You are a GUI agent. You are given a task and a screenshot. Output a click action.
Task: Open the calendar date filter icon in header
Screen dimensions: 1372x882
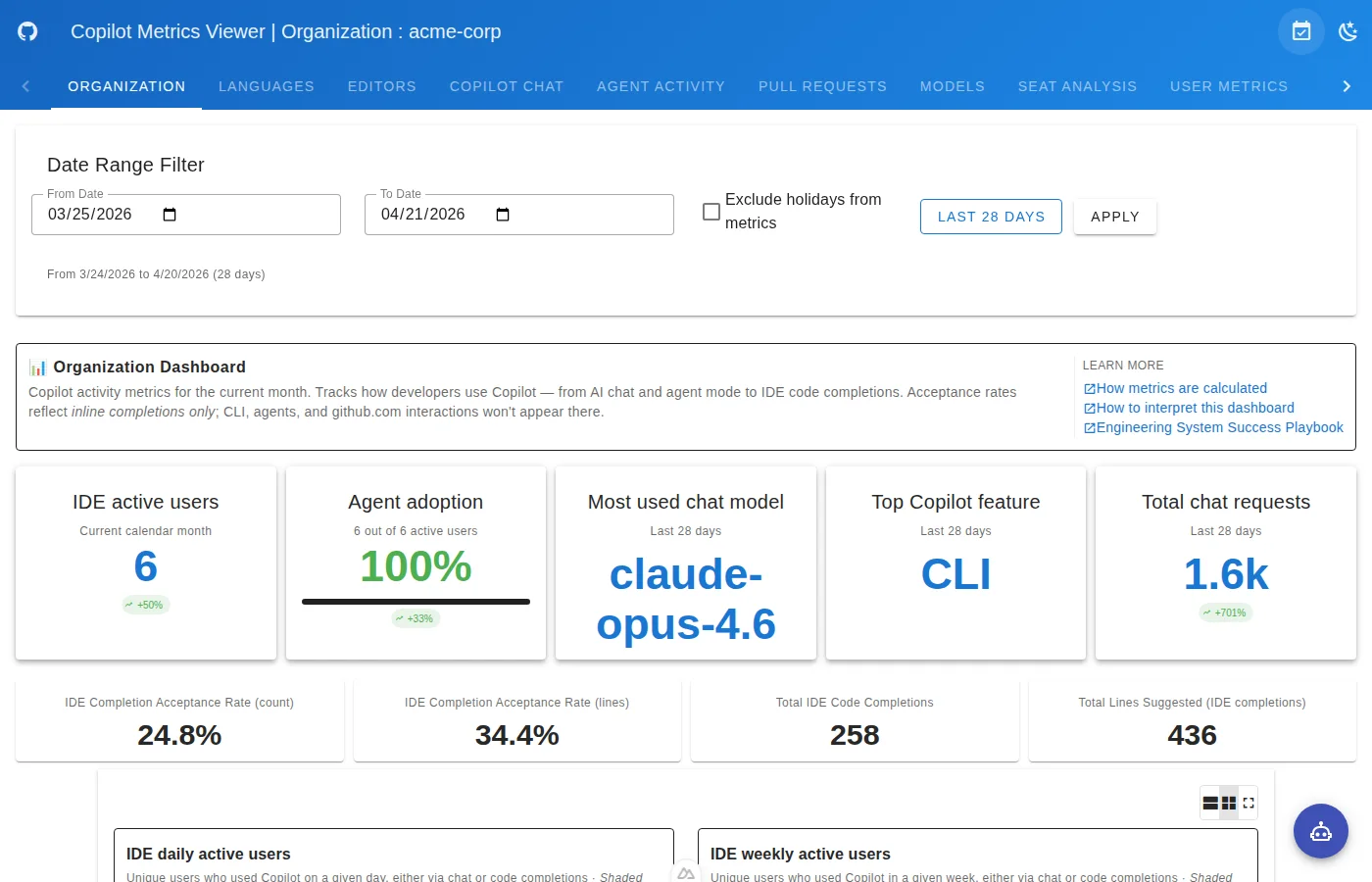(x=1301, y=31)
